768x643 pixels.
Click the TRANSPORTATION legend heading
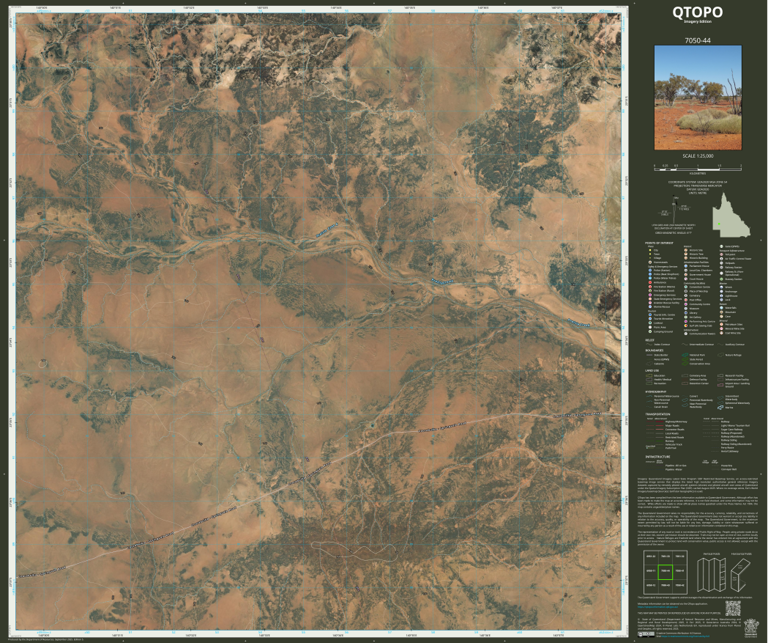[658, 414]
